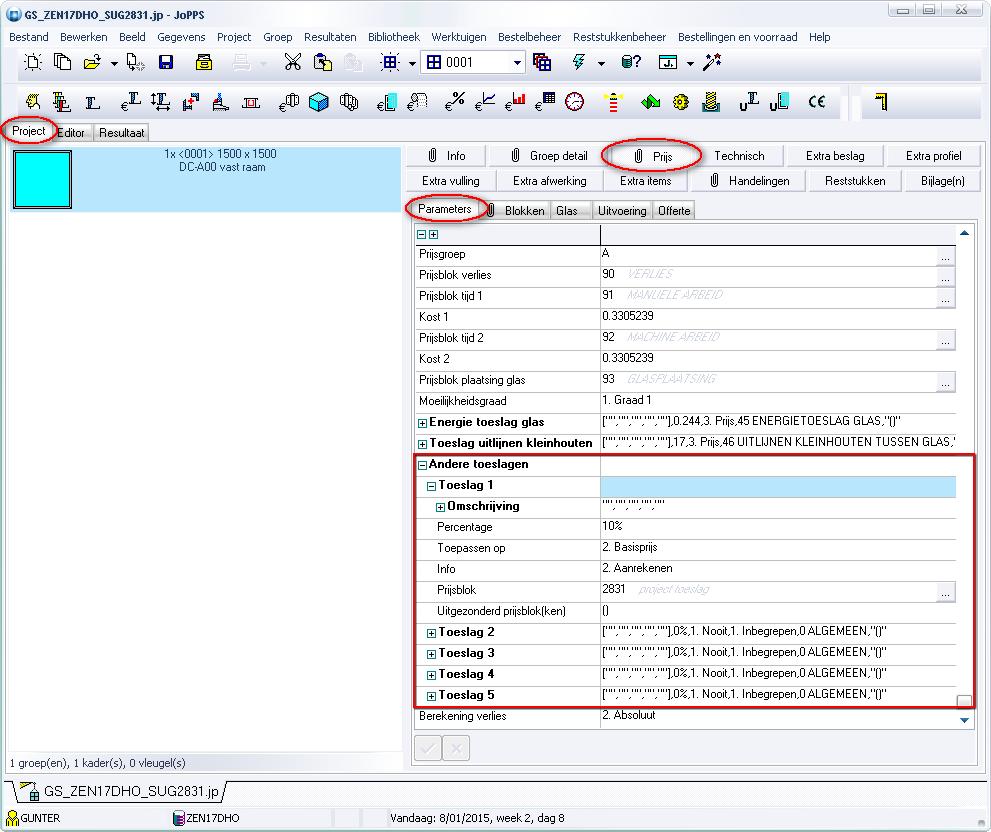991x832 pixels.
Task: Click the New project icon
Action: [x=32, y=62]
